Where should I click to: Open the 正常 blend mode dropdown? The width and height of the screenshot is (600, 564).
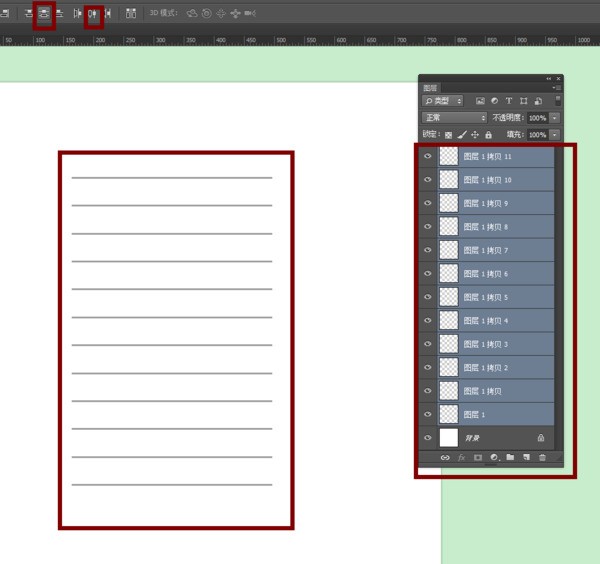[x=454, y=117]
